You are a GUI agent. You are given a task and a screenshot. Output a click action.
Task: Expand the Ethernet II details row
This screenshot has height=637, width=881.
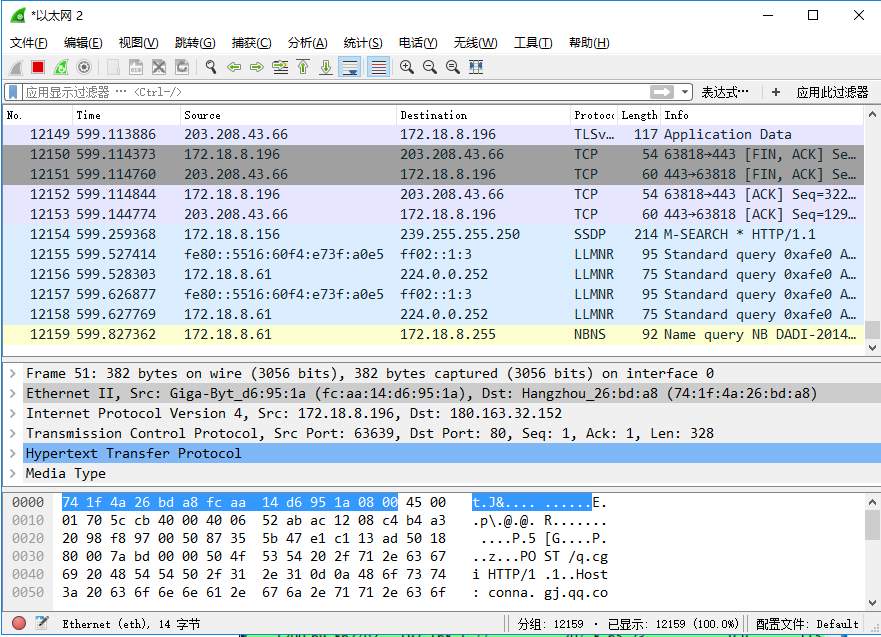[12, 394]
